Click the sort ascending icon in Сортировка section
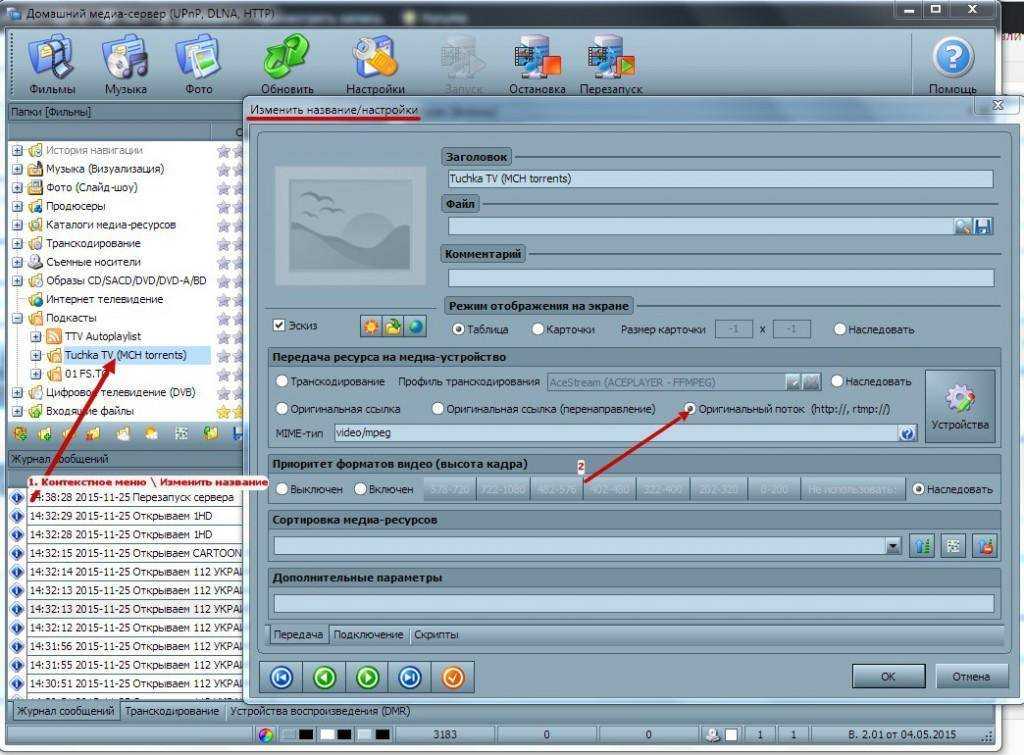Viewport: 1024px width, 755px height. [x=921, y=545]
